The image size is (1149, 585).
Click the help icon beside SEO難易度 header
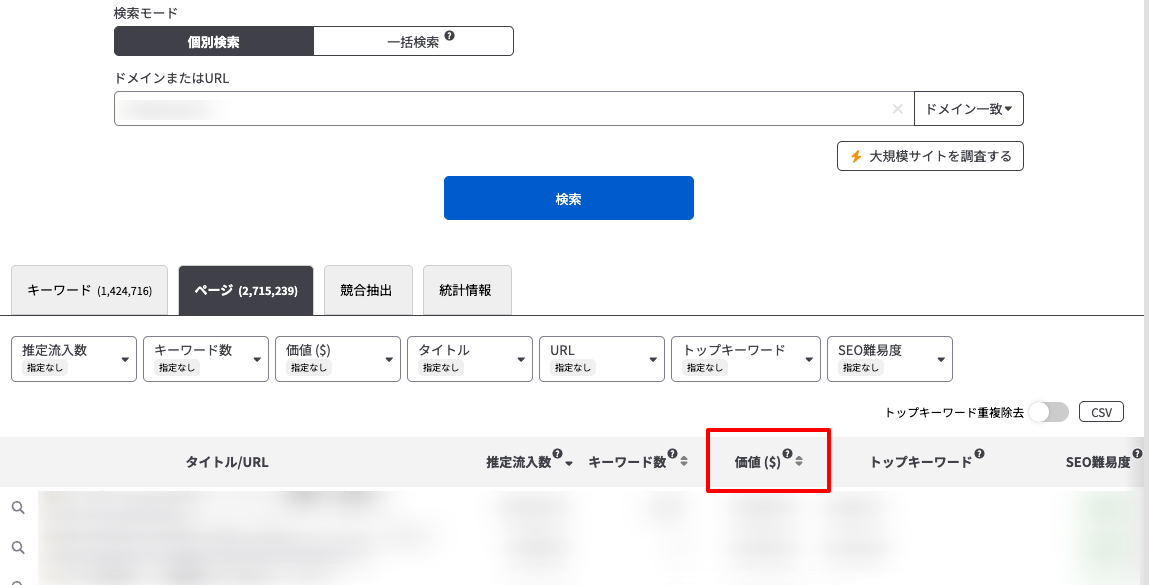point(1137,454)
